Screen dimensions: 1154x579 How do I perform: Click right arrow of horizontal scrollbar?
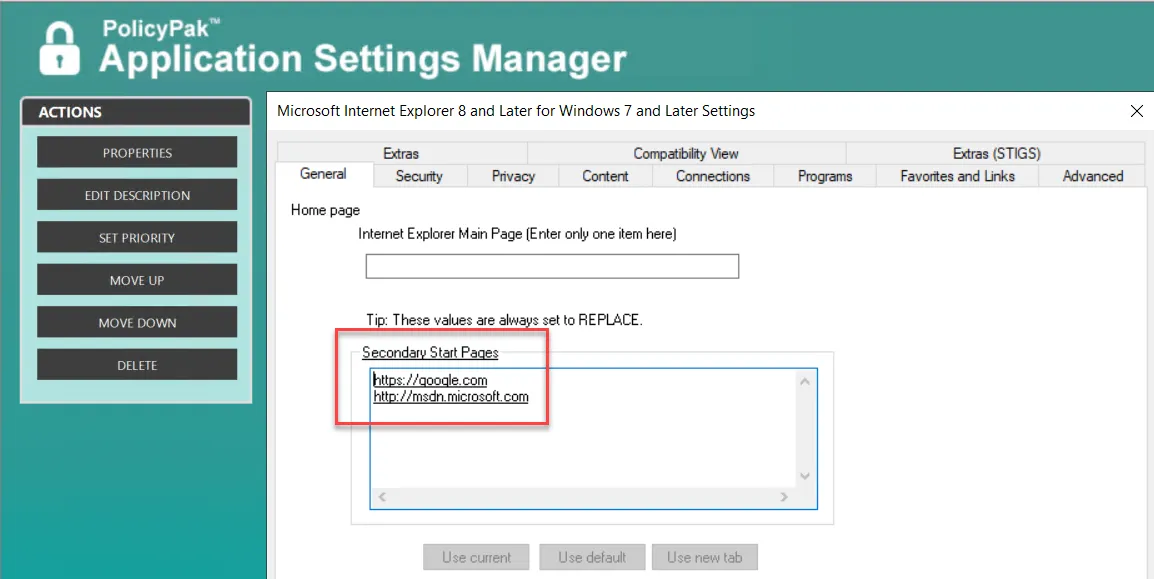pos(784,497)
